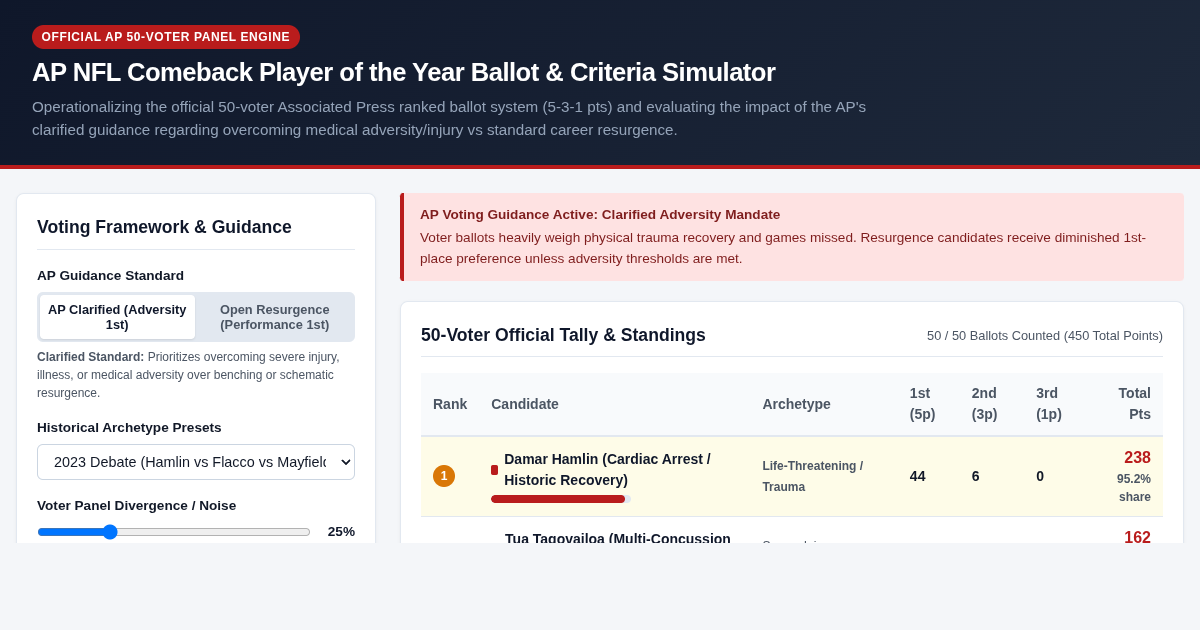This screenshot has height=630, width=1200.
Task: Select AP Clarified (Adversity 1st) standard
Action: pos(117,317)
